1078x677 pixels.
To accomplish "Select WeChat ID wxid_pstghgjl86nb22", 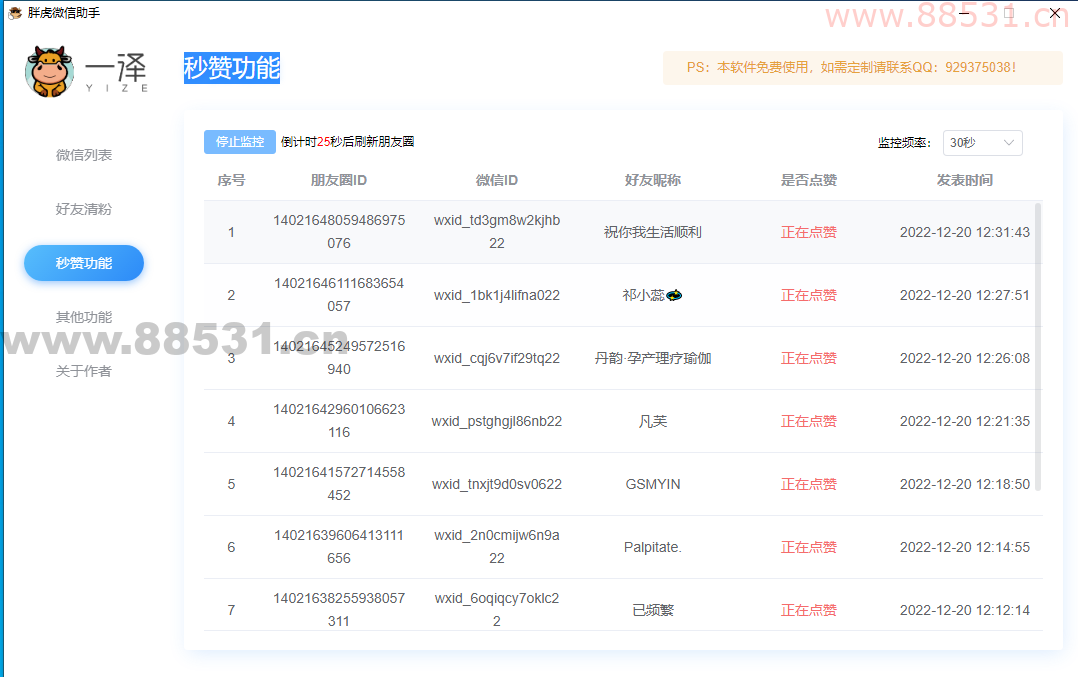I will coord(497,421).
